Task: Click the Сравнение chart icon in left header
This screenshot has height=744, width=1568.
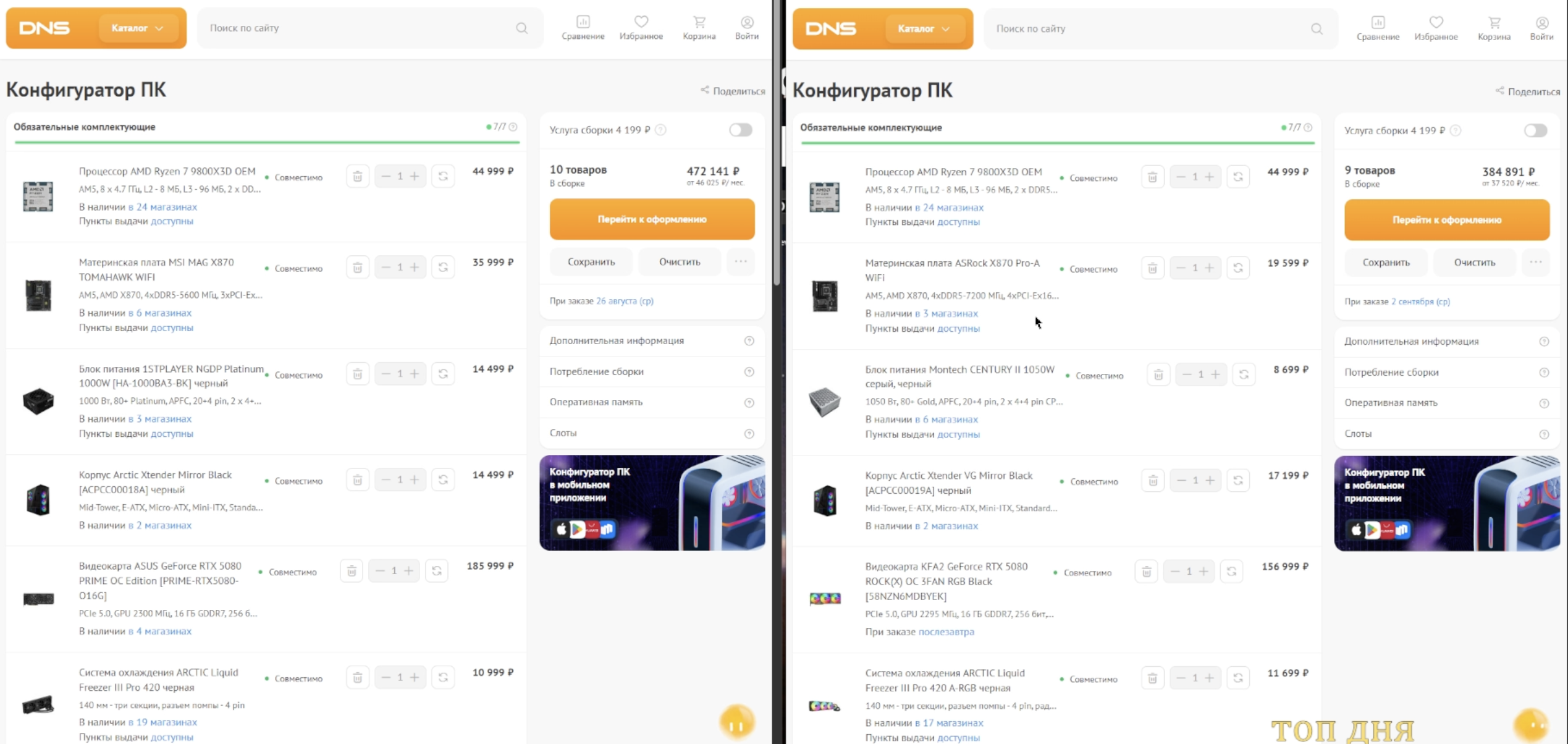Action: pyautogui.click(x=583, y=22)
